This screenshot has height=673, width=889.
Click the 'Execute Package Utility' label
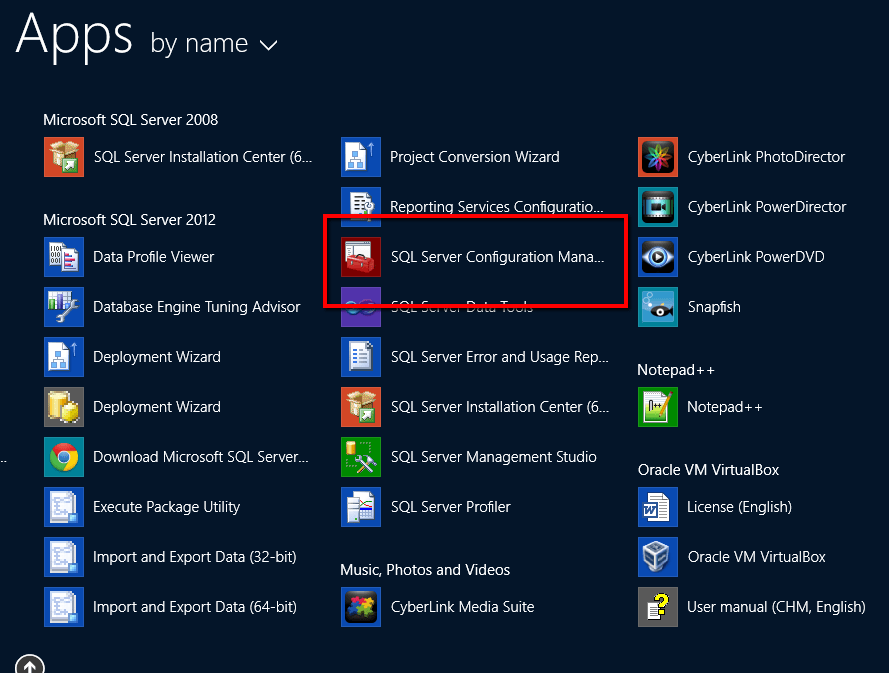tap(166, 507)
